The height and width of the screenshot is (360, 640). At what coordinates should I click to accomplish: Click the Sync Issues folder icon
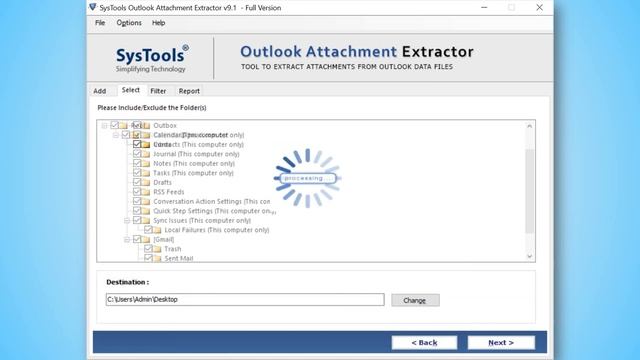click(x=146, y=220)
